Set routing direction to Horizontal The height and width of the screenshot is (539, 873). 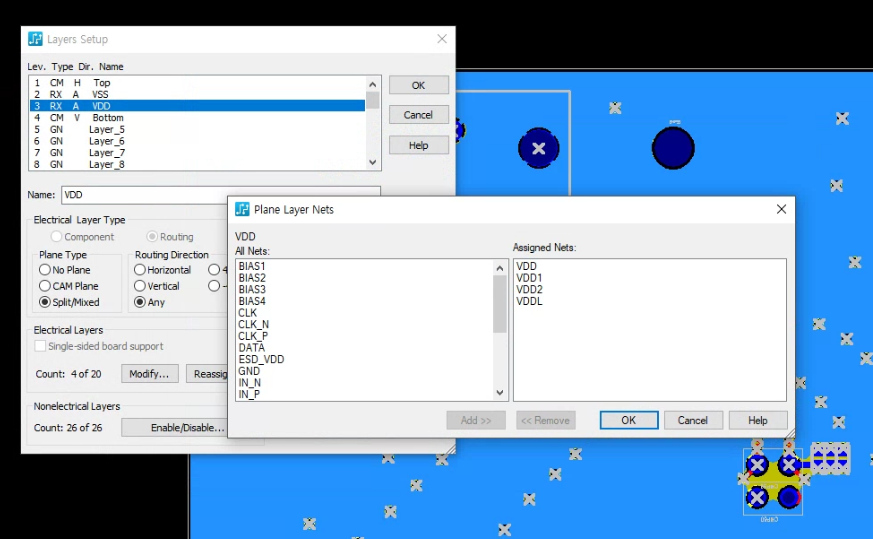140,270
